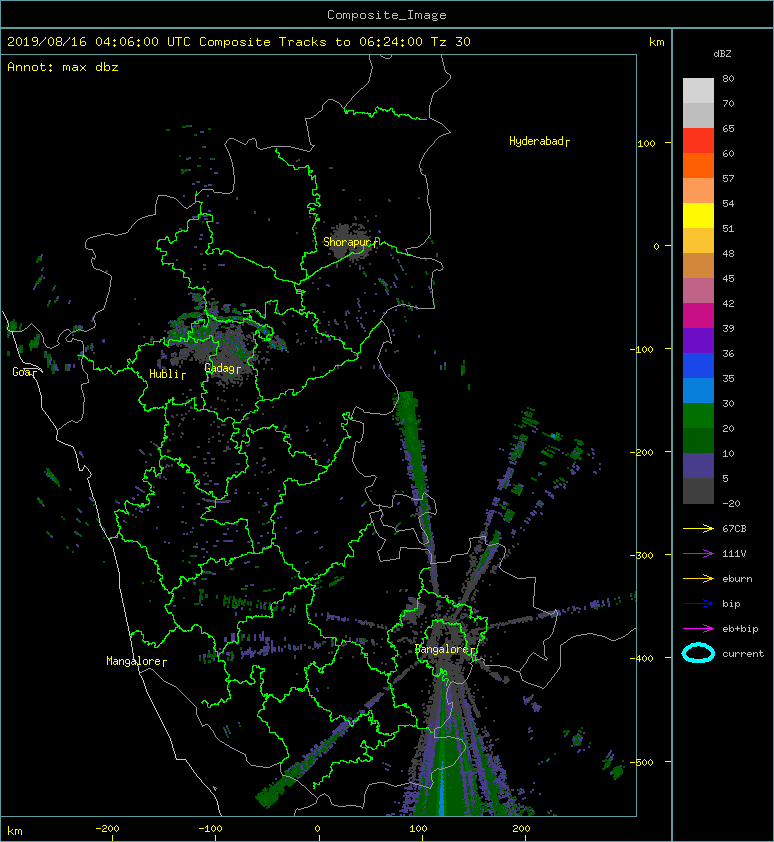Select the dark orange 60 dBZ swatch

tap(698, 165)
